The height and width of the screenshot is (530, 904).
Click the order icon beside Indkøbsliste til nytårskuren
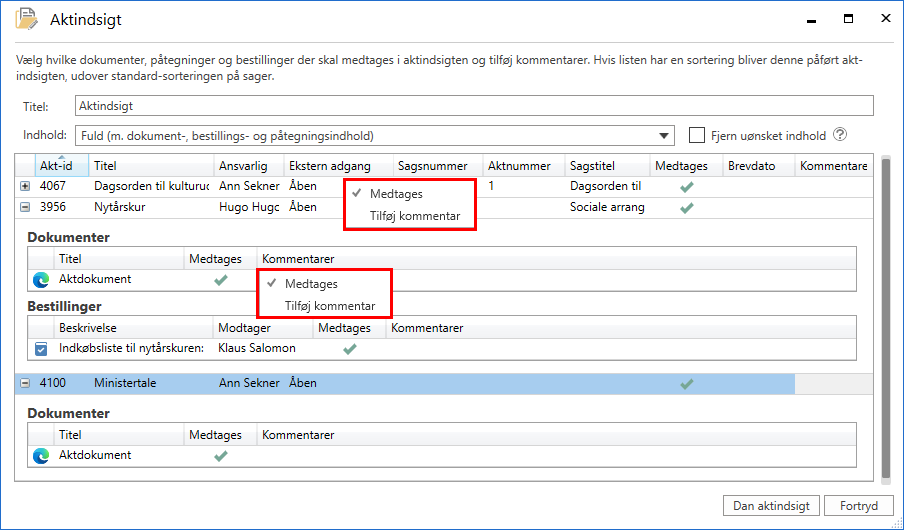[41, 349]
